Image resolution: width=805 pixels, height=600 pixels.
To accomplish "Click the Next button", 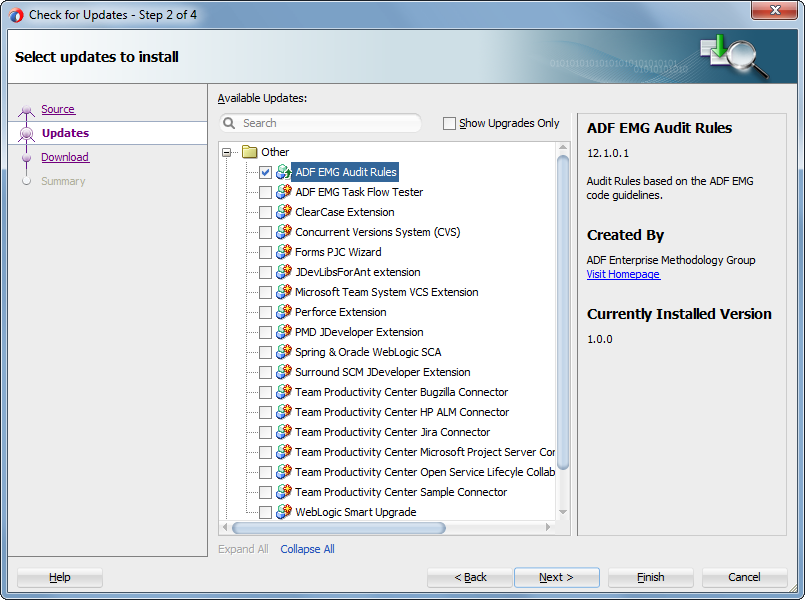I will click(x=557, y=577).
